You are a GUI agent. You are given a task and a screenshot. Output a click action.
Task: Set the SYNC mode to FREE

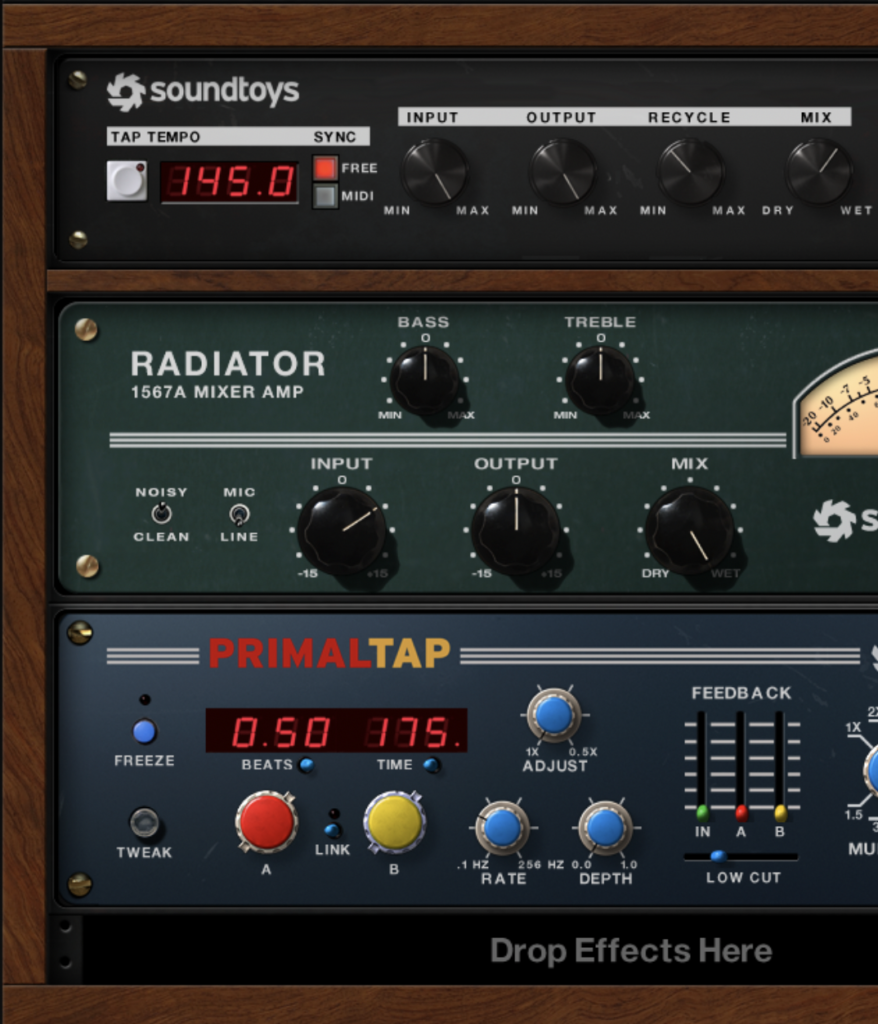(x=324, y=170)
